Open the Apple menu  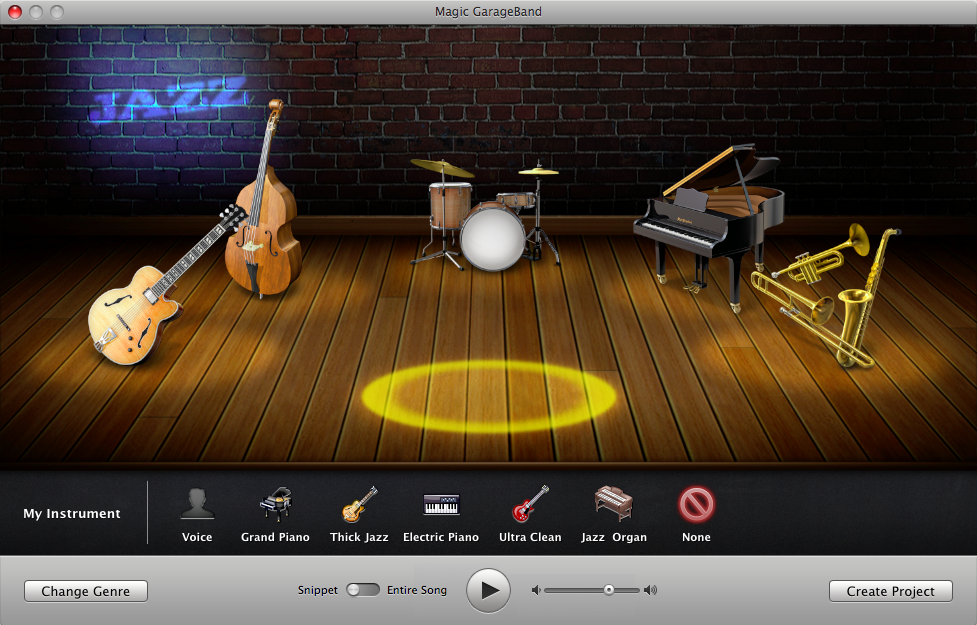coord(13,12)
